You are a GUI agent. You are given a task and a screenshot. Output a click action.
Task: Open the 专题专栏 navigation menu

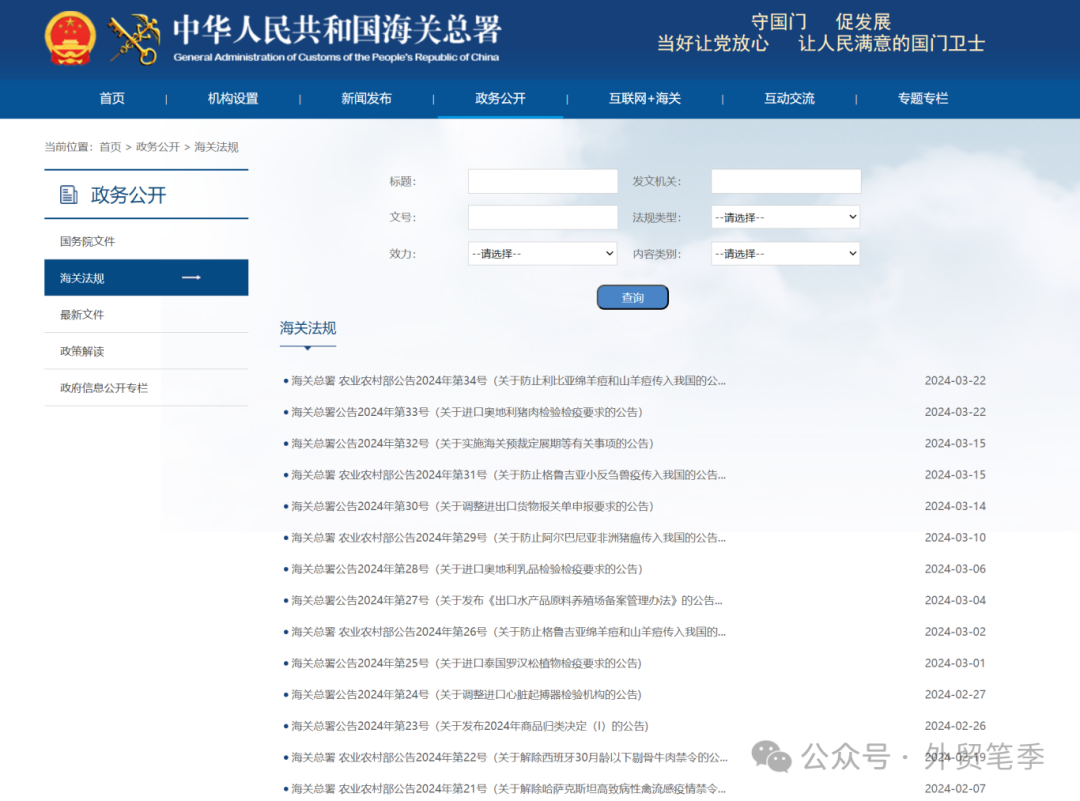(x=923, y=98)
